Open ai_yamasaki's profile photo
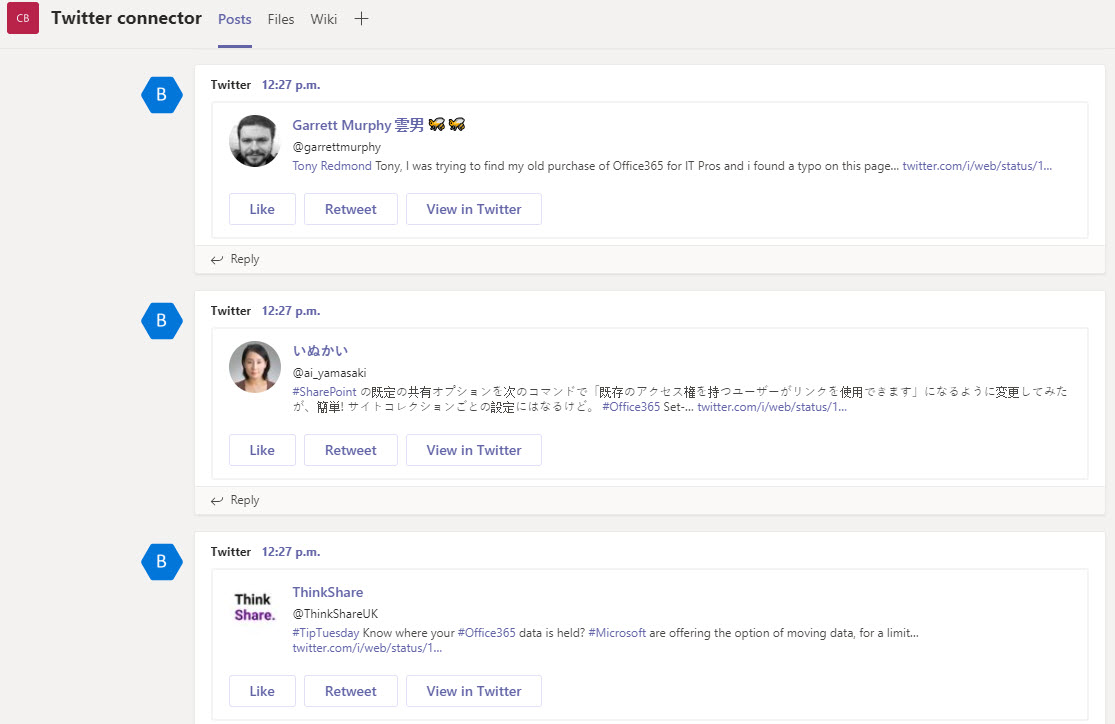The image size is (1115, 724). point(255,367)
